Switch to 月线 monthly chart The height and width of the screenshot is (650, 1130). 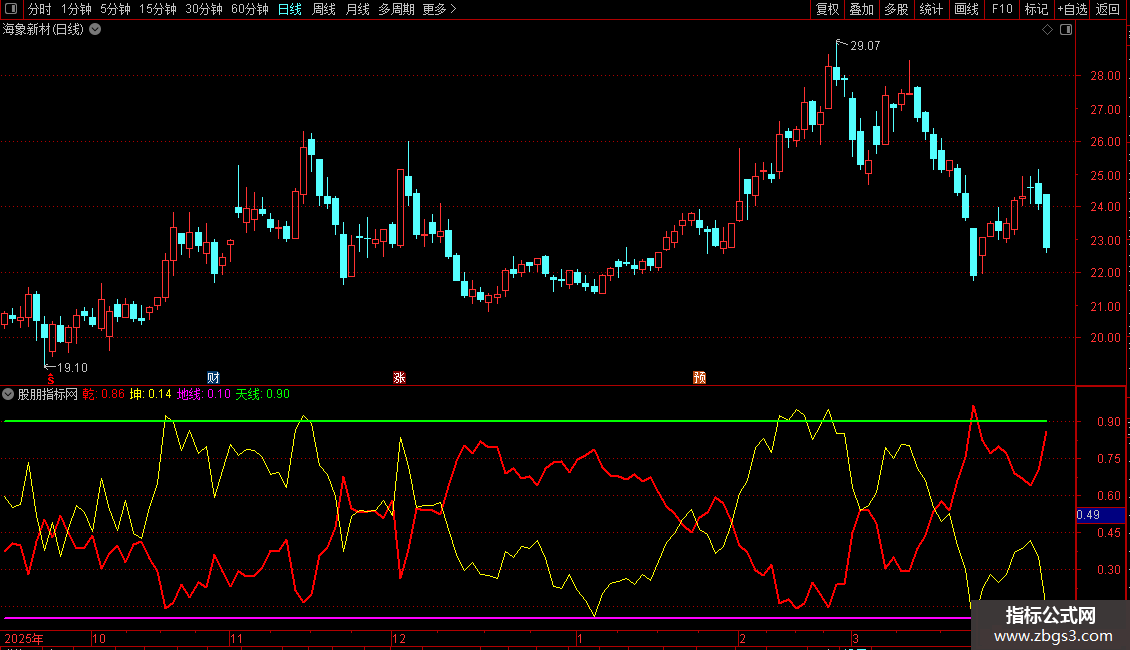[357, 9]
